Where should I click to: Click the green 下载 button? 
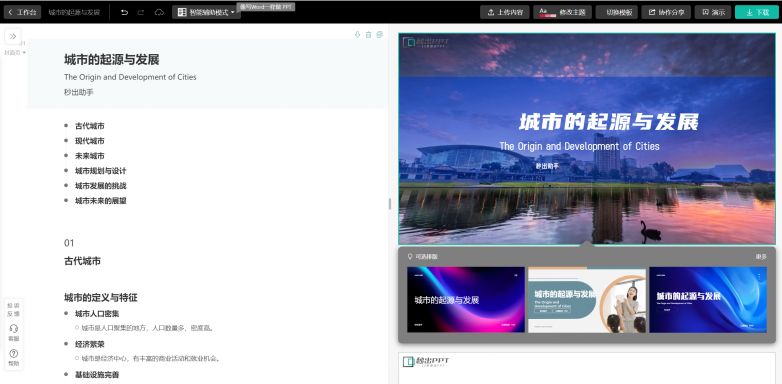(757, 12)
